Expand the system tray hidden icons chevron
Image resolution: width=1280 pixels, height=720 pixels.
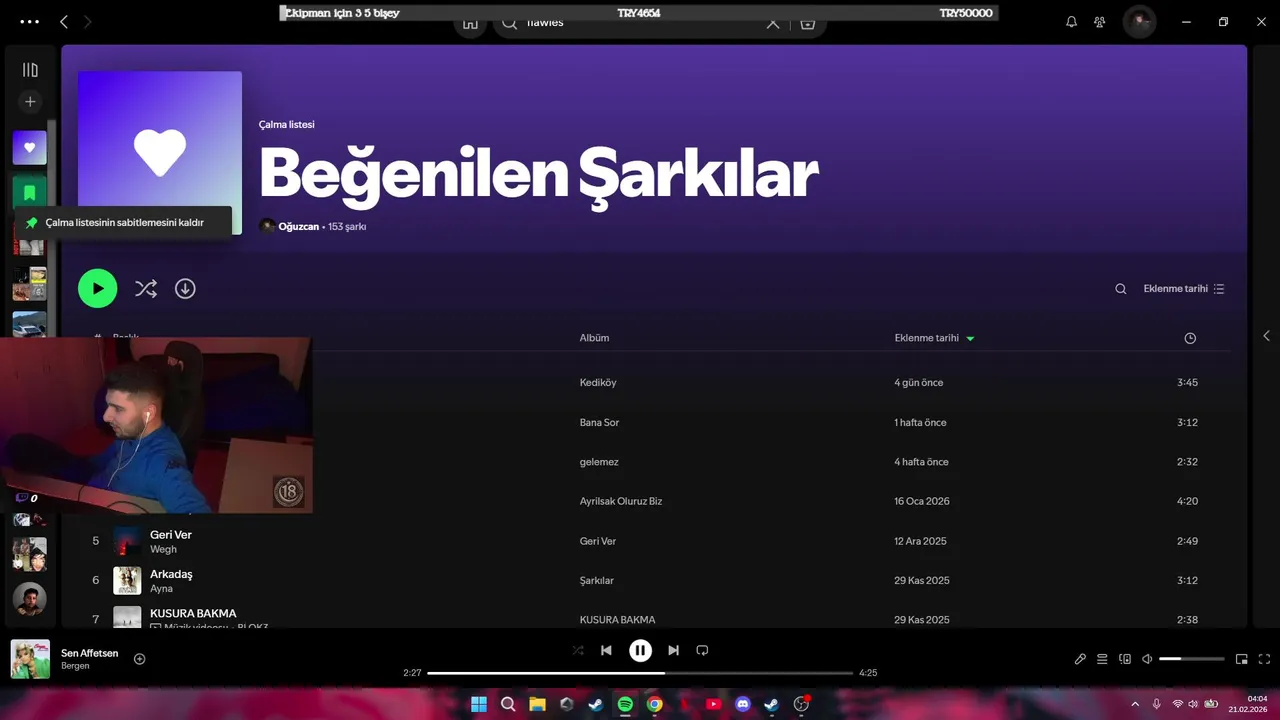(x=1135, y=704)
